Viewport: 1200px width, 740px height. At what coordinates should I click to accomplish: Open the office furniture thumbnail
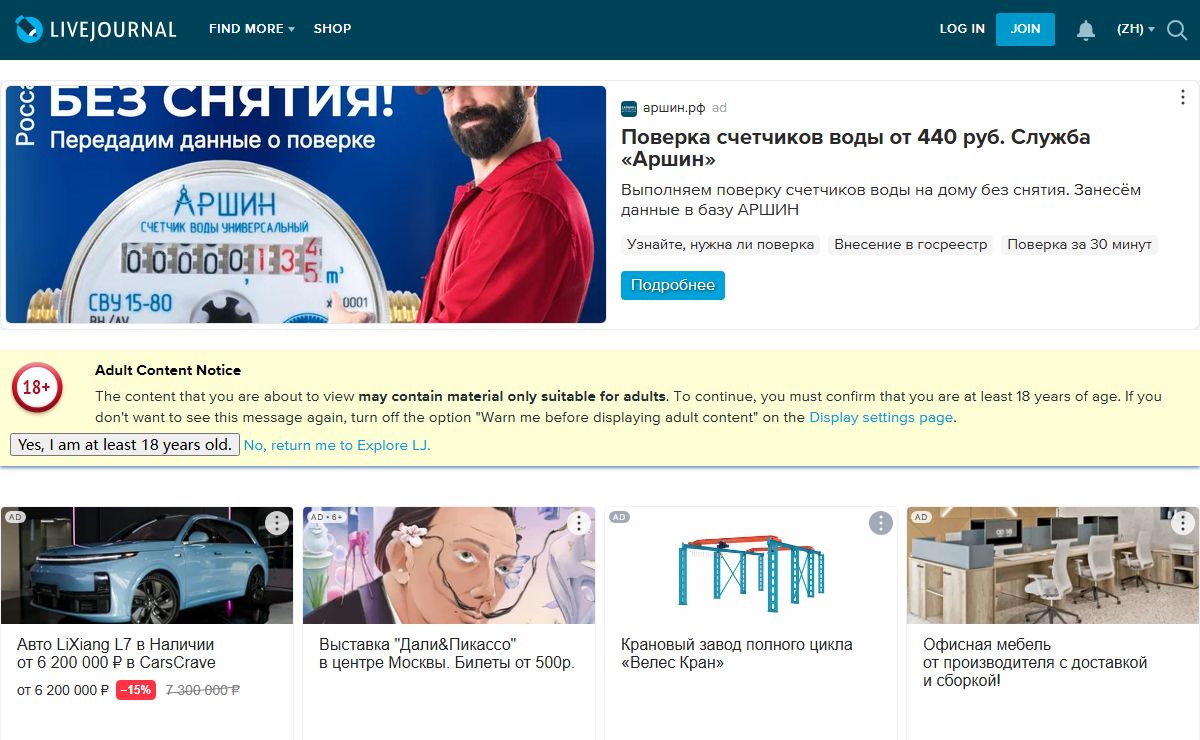(1053, 565)
